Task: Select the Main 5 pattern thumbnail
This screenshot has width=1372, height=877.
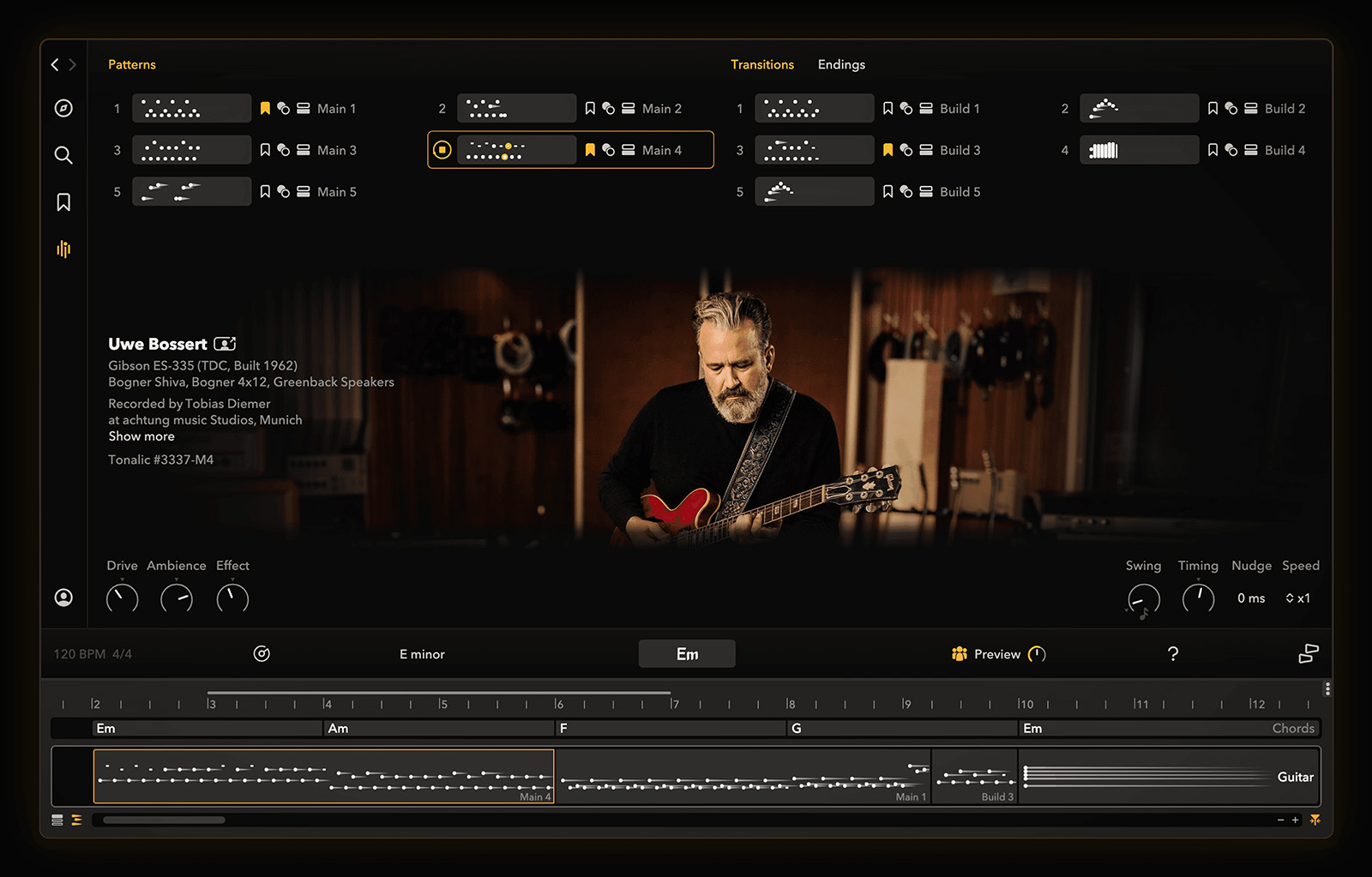Action: [191, 192]
